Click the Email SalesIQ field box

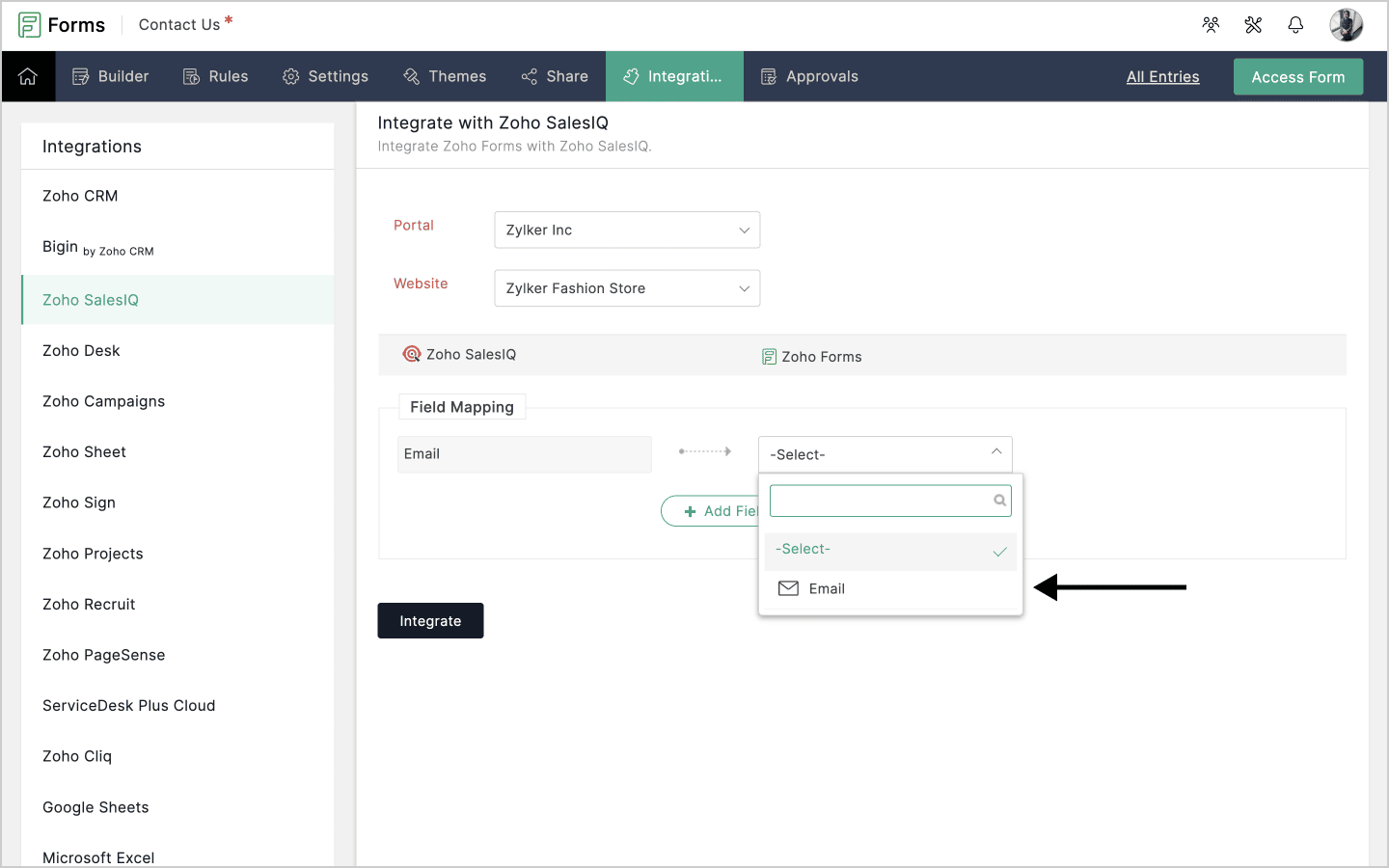[525, 454]
